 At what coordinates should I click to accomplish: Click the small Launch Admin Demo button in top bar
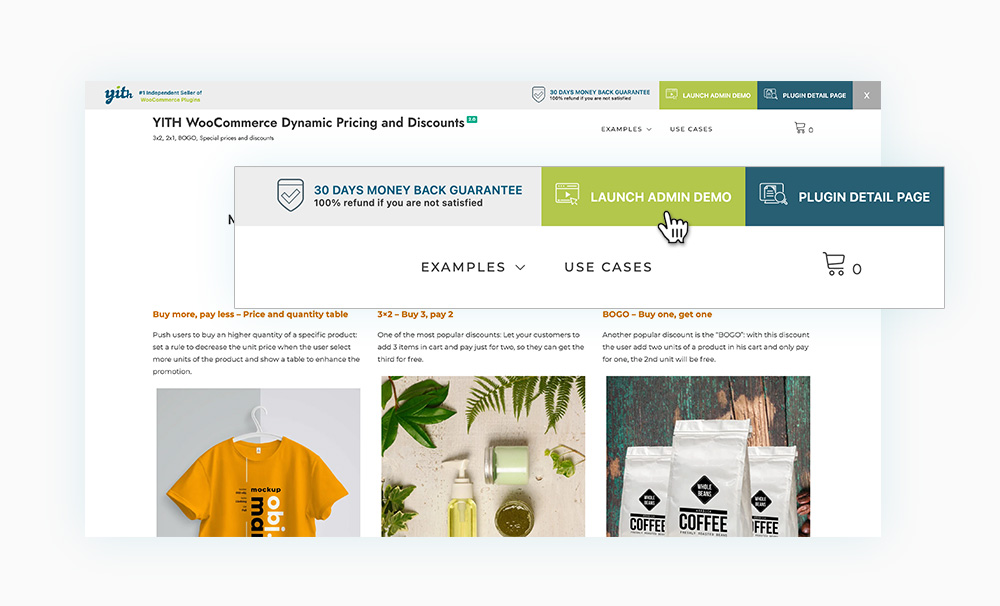pos(708,95)
